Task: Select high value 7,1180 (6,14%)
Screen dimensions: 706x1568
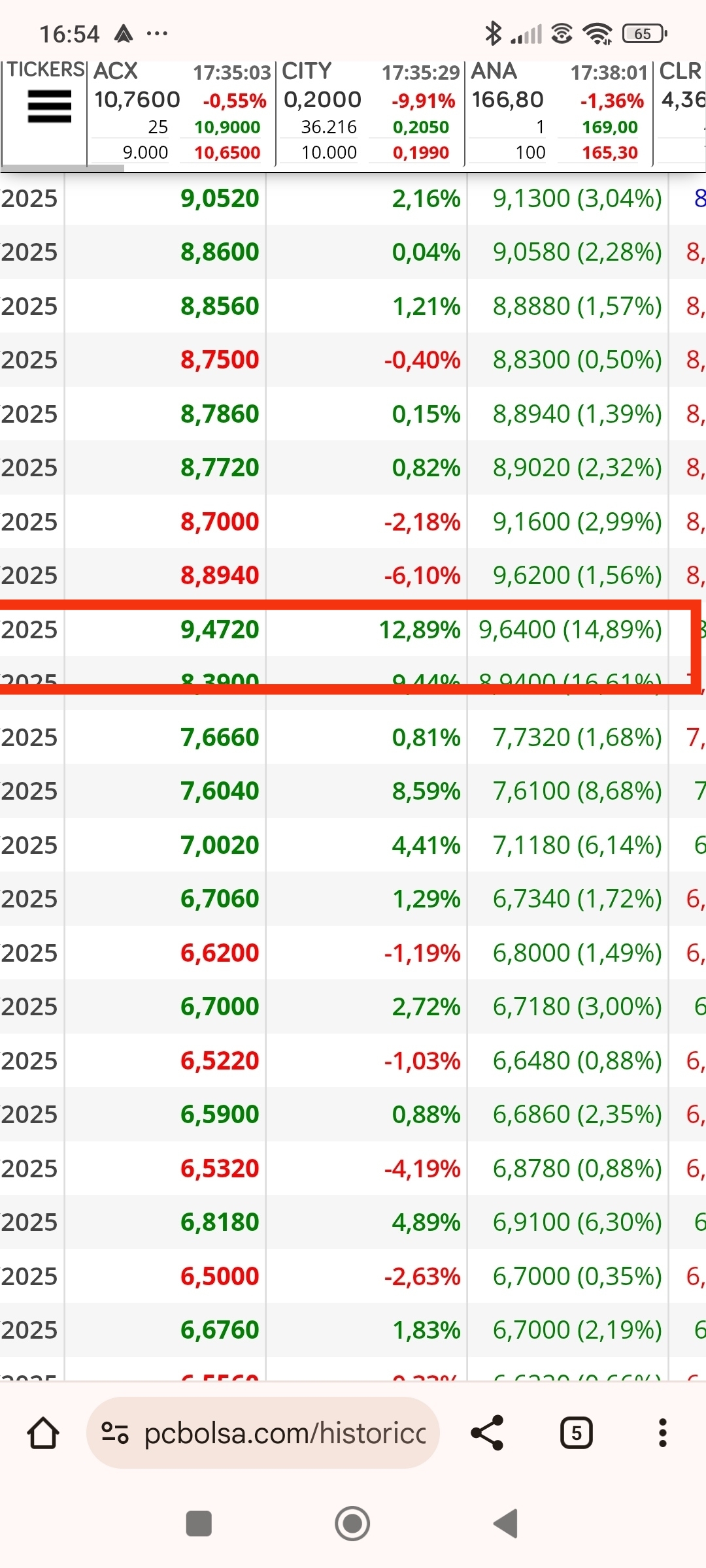Action: pyautogui.click(x=577, y=845)
